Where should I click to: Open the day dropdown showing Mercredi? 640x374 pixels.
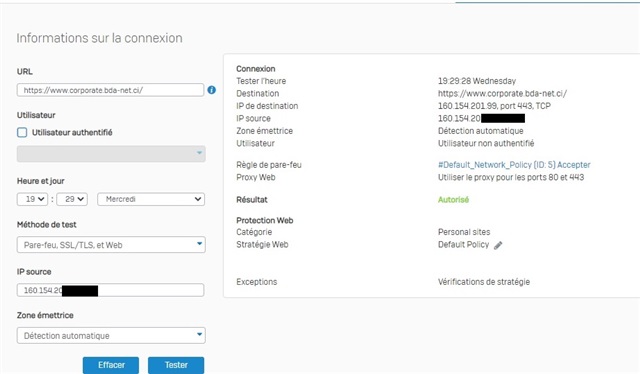[151, 199]
